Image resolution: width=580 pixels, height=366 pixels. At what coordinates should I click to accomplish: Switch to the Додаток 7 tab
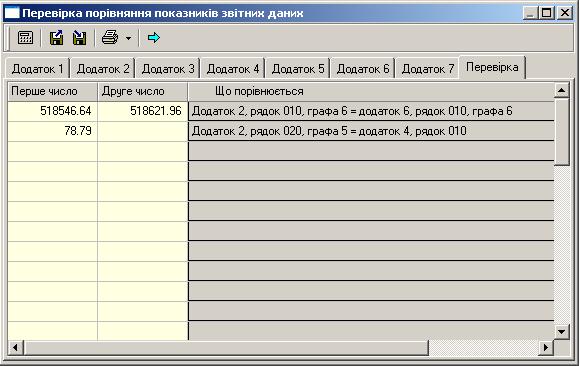(428, 69)
